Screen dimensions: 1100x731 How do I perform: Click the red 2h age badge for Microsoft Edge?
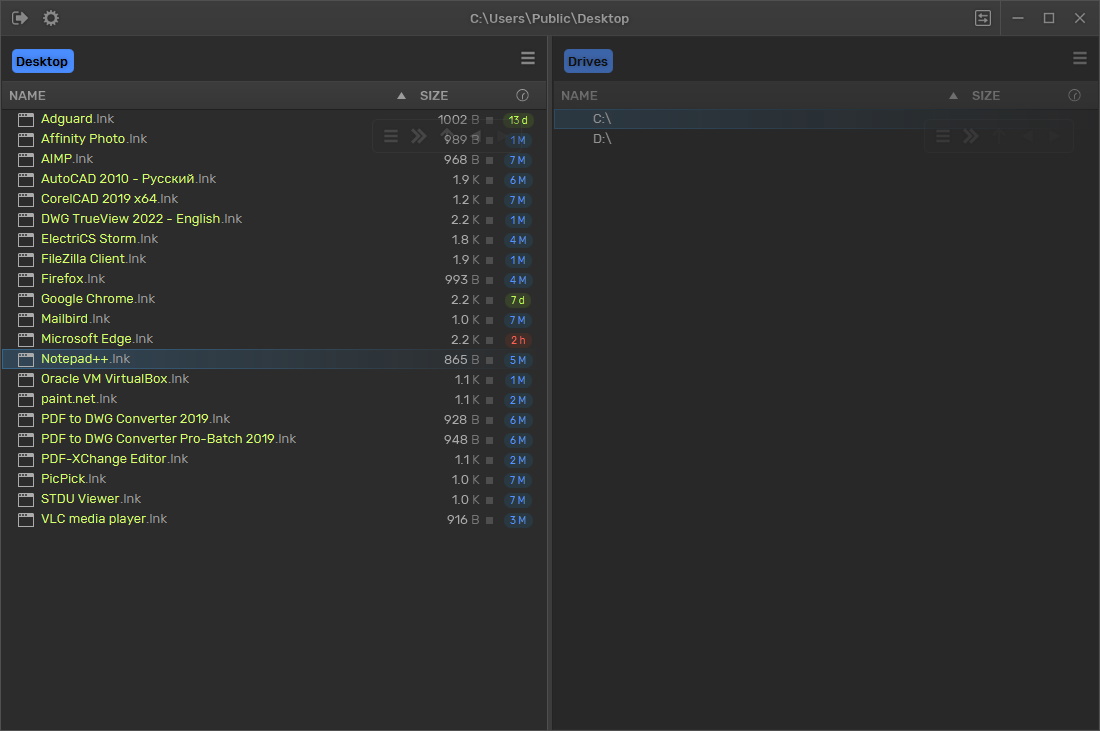518,340
